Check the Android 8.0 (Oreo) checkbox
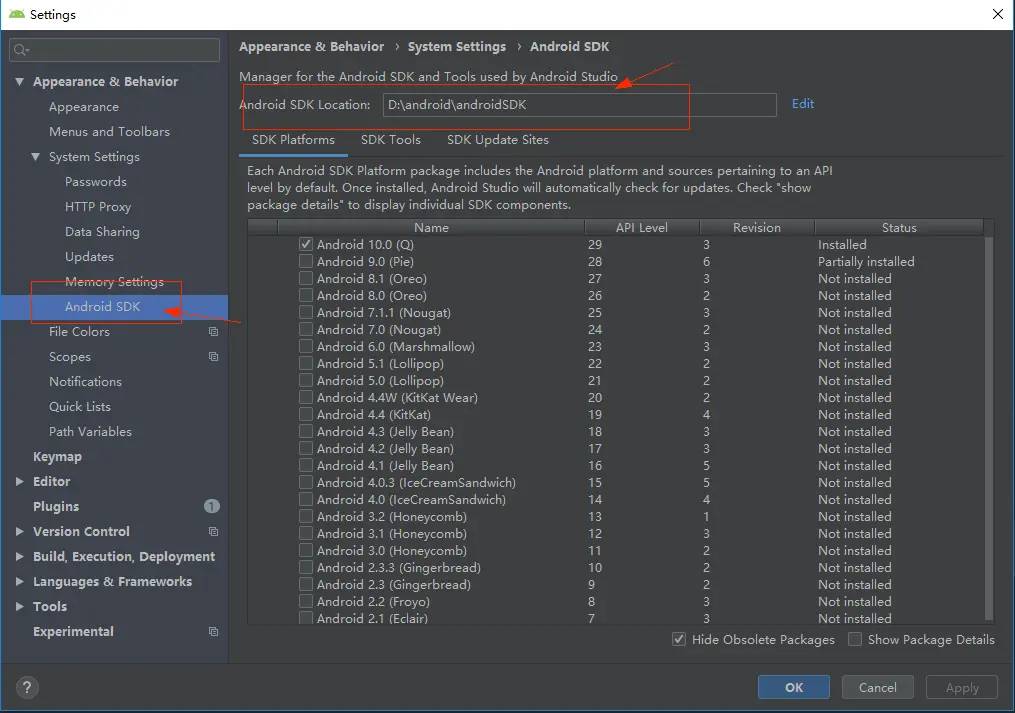The height and width of the screenshot is (713, 1015). tap(306, 295)
